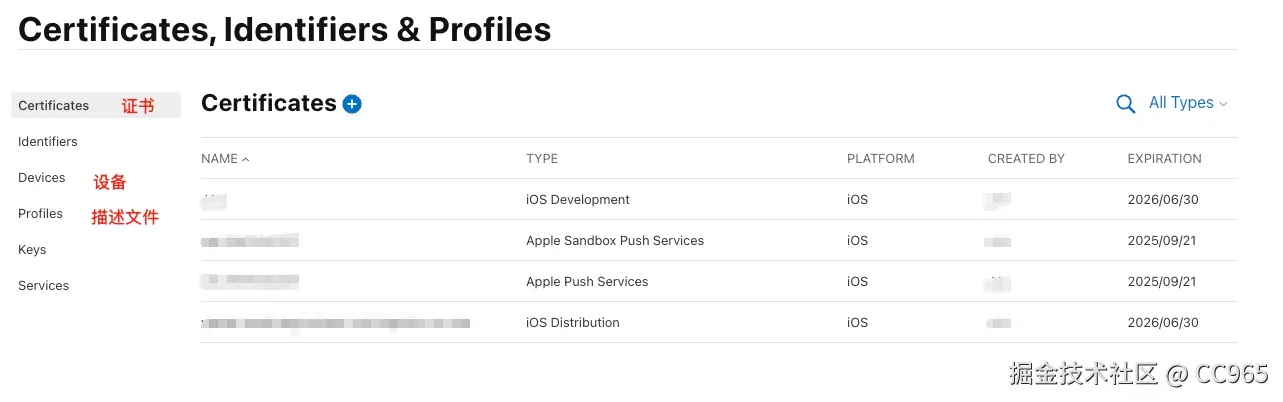Open the iOS Development certificate row
This screenshot has width=1283, height=402.
coord(578,200)
